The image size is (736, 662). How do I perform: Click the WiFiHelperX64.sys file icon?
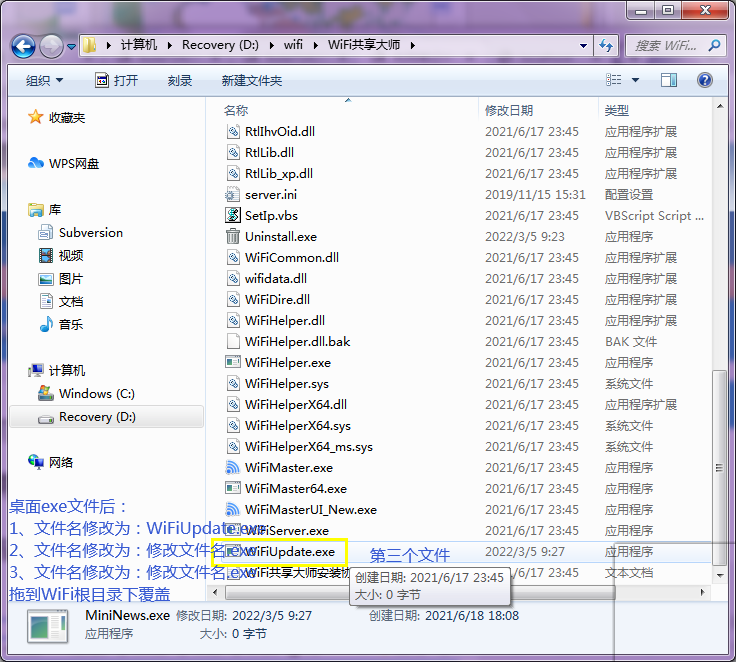pos(233,426)
